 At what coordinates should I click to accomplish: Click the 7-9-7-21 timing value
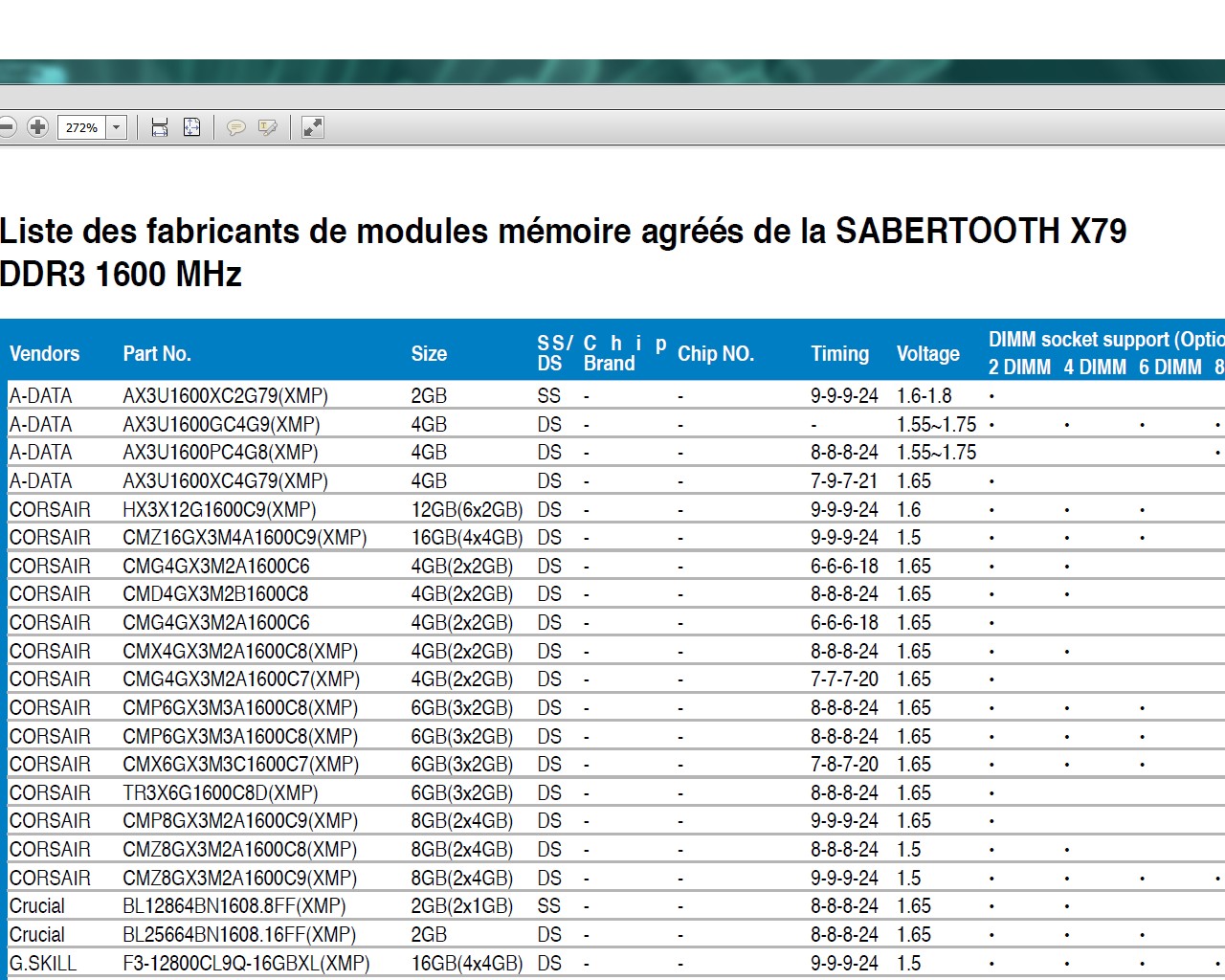[844, 480]
